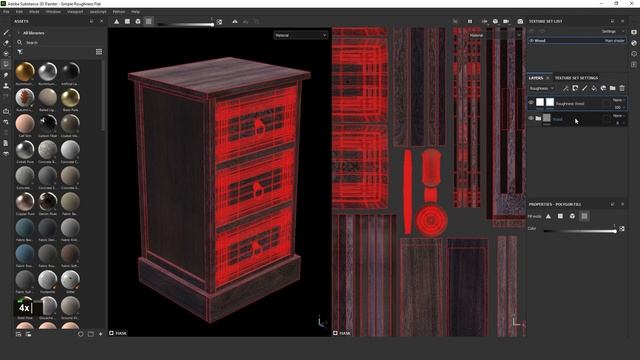
Task: Toggle visibility of Roughness Wood layer
Action: [x=531, y=103]
